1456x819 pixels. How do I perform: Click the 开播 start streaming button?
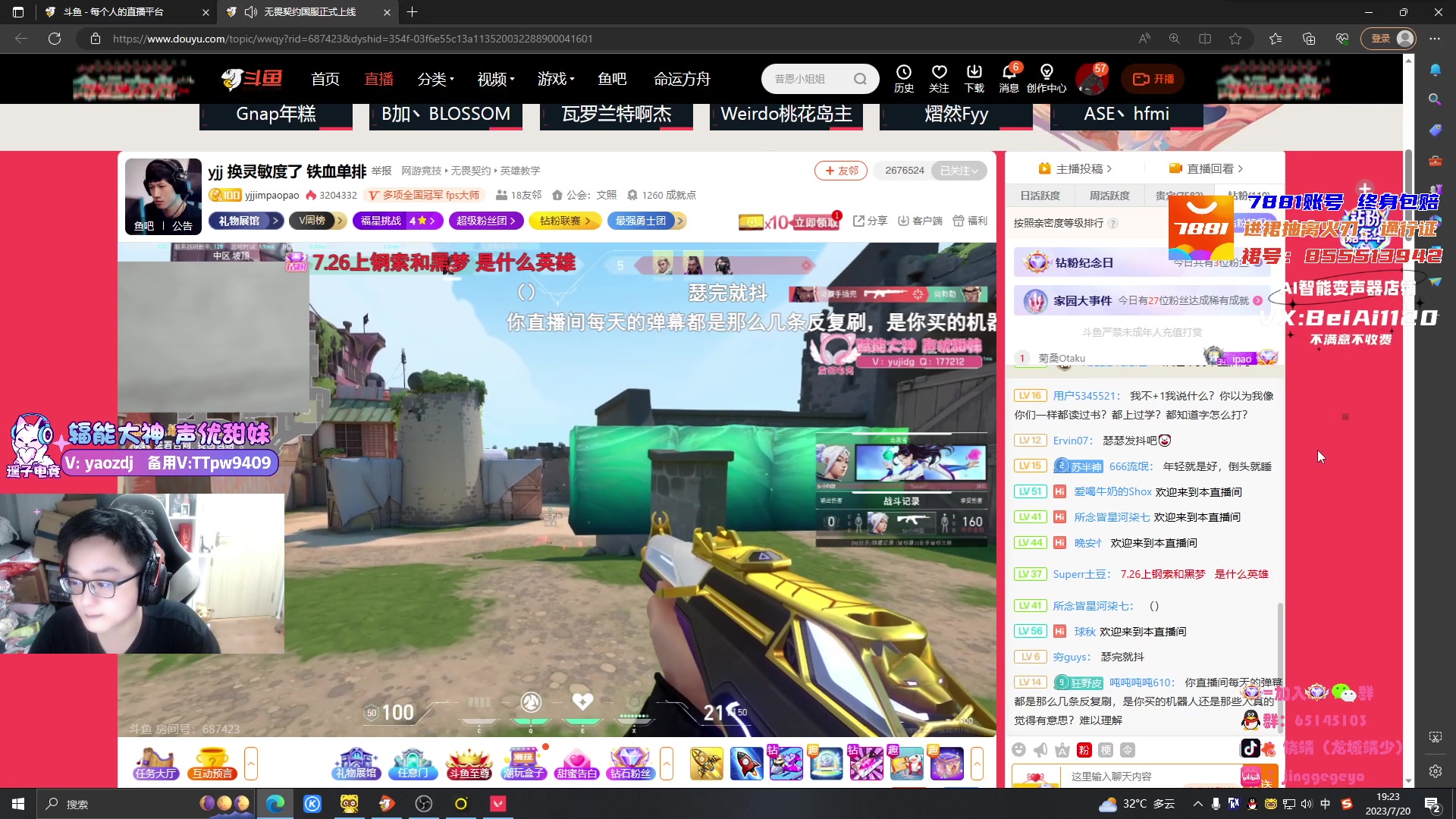click(1153, 79)
